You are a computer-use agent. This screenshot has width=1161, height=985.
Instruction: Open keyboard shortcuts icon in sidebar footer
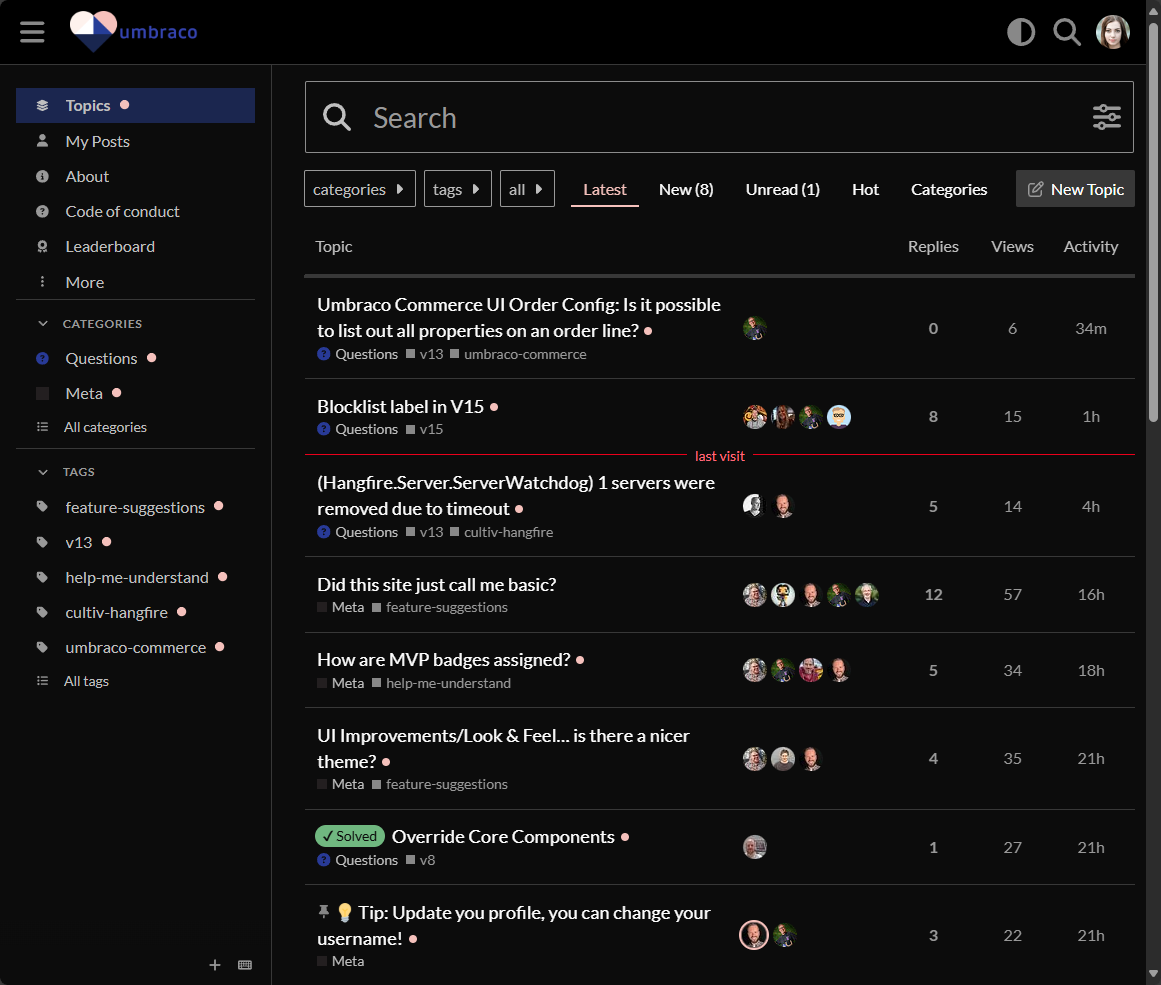point(245,965)
